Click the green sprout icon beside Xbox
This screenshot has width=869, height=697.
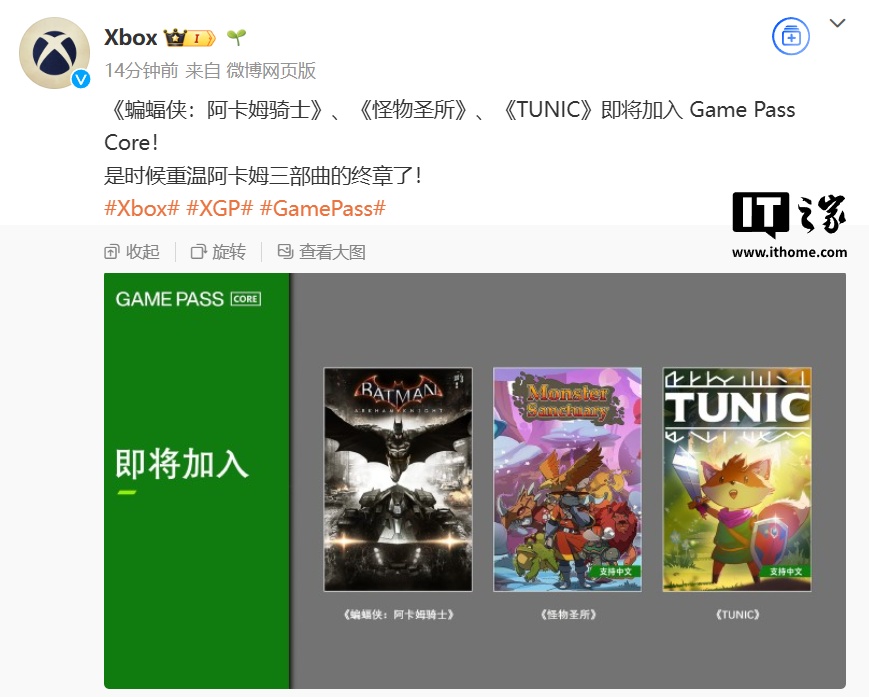point(236,37)
